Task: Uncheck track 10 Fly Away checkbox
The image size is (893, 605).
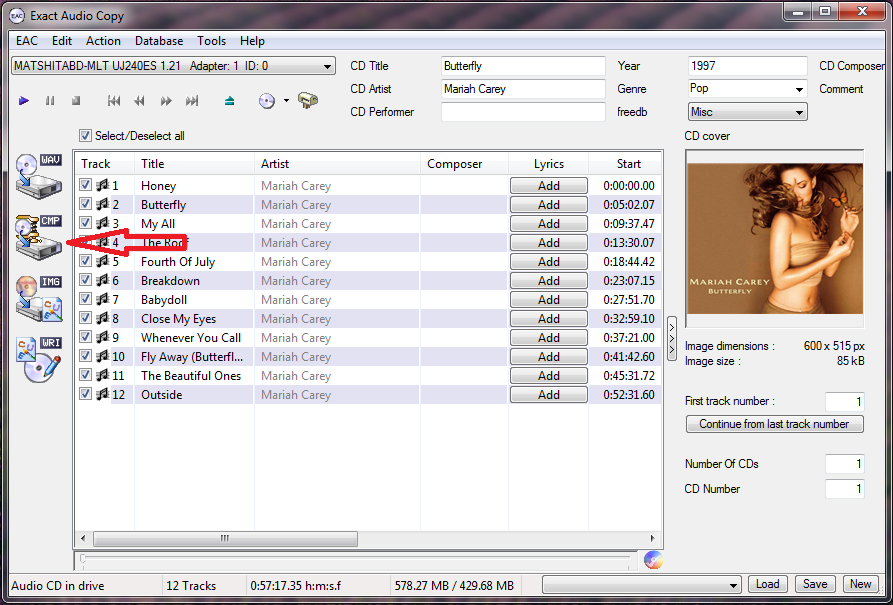Action: pyautogui.click(x=85, y=356)
